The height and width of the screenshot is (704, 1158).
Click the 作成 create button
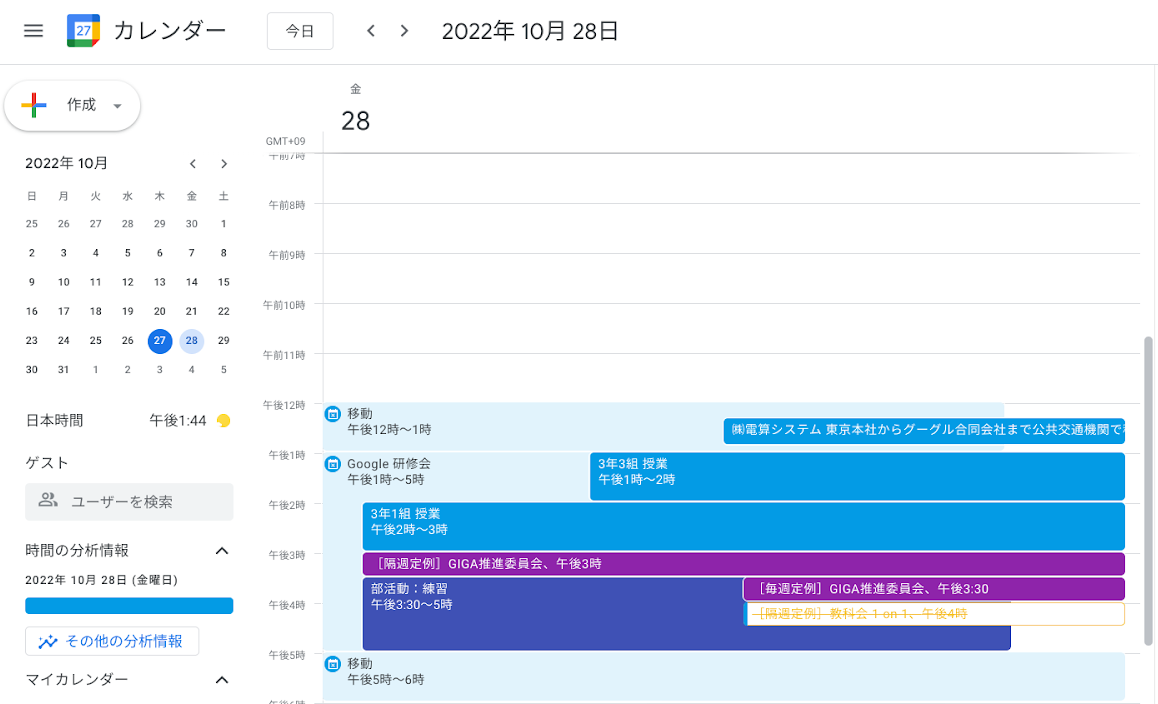(72, 106)
